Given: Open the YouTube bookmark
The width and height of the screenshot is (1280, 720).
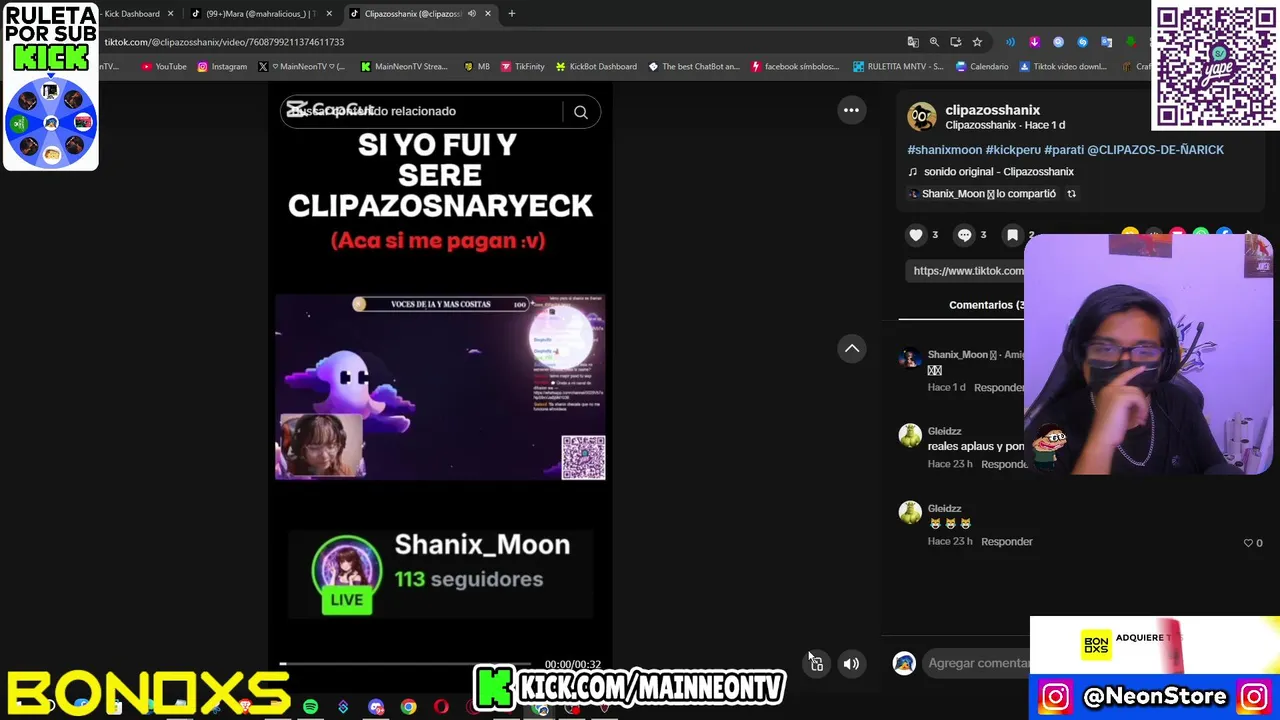Looking at the screenshot, I should pyautogui.click(x=164, y=67).
